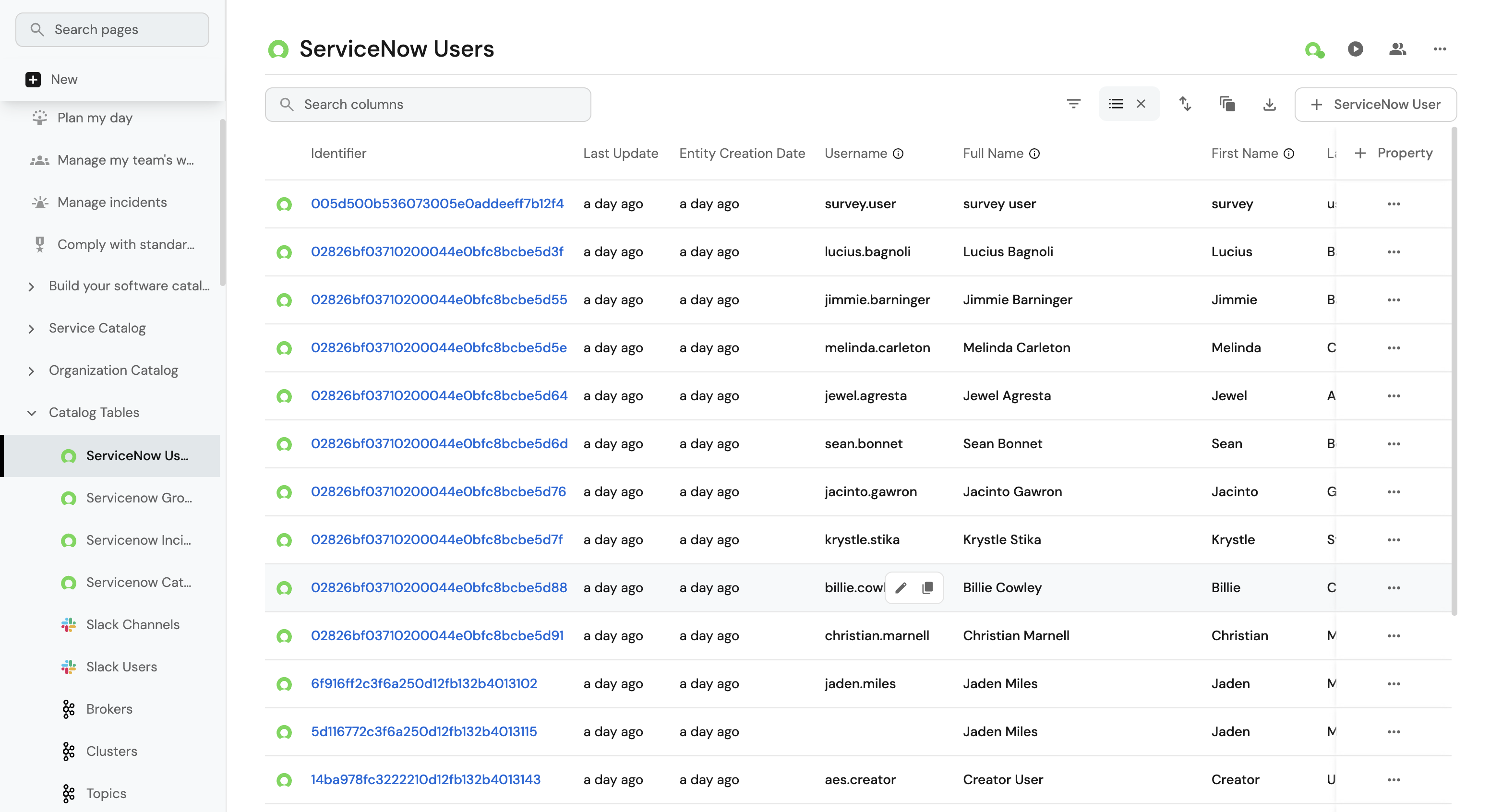Click the Search pages field
1490x812 pixels.
112,29
